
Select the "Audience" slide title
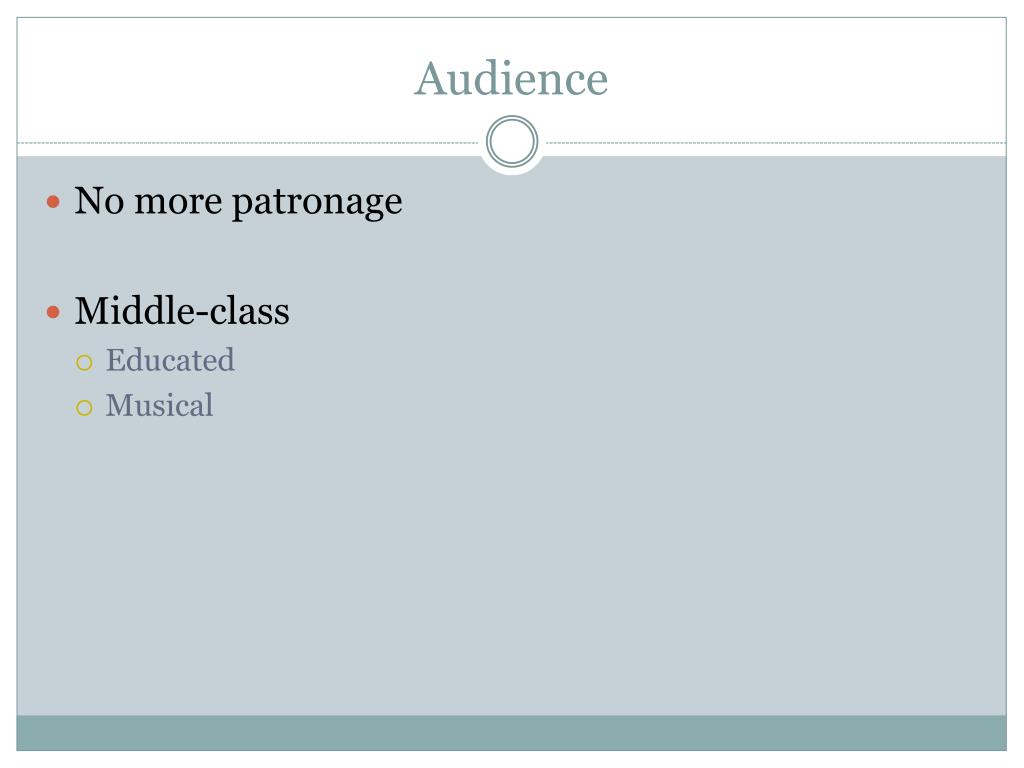tap(511, 78)
